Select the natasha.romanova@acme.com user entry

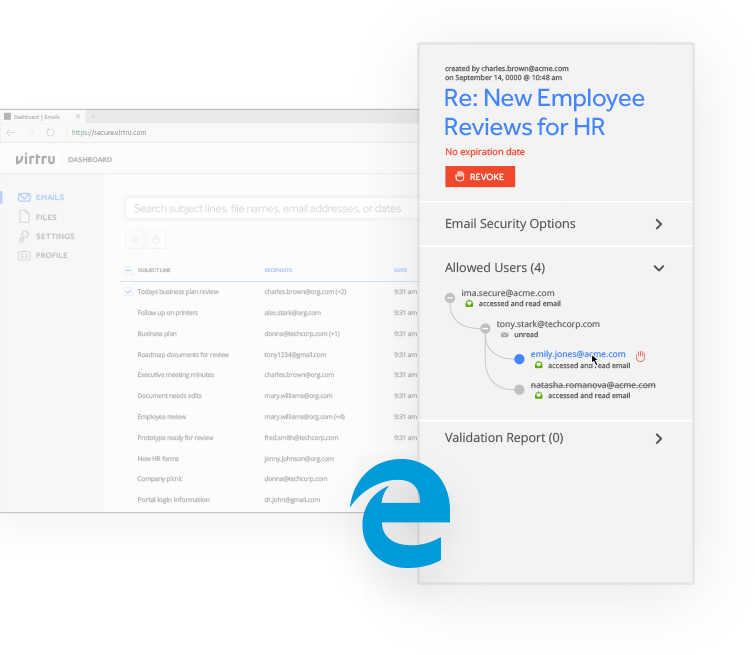click(593, 385)
